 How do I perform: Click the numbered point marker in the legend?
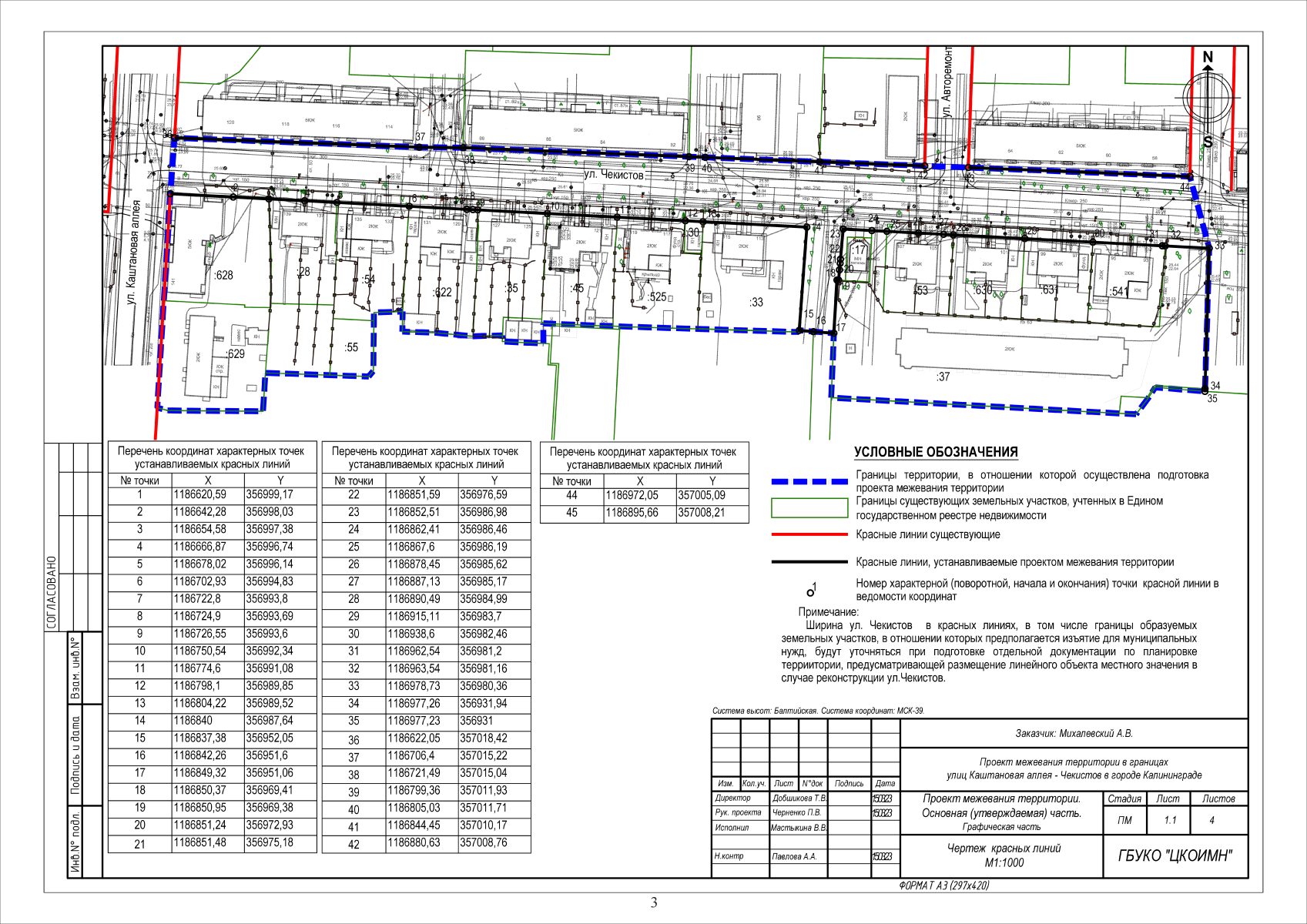pos(810,591)
